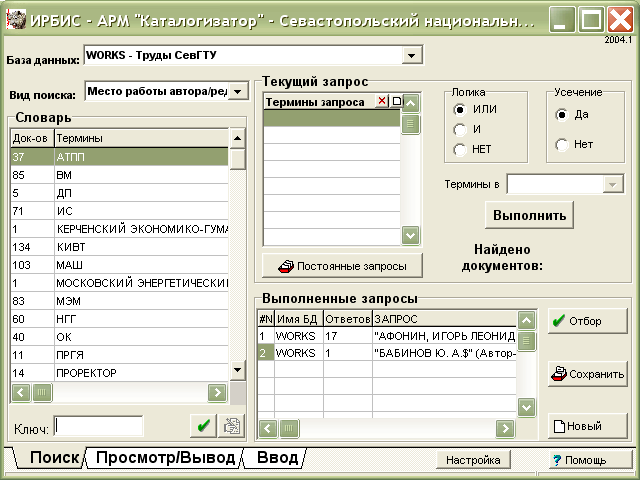Click Словарь horizontal scrollbar thumb
The width and height of the screenshot is (640, 480).
[x=42, y=393]
